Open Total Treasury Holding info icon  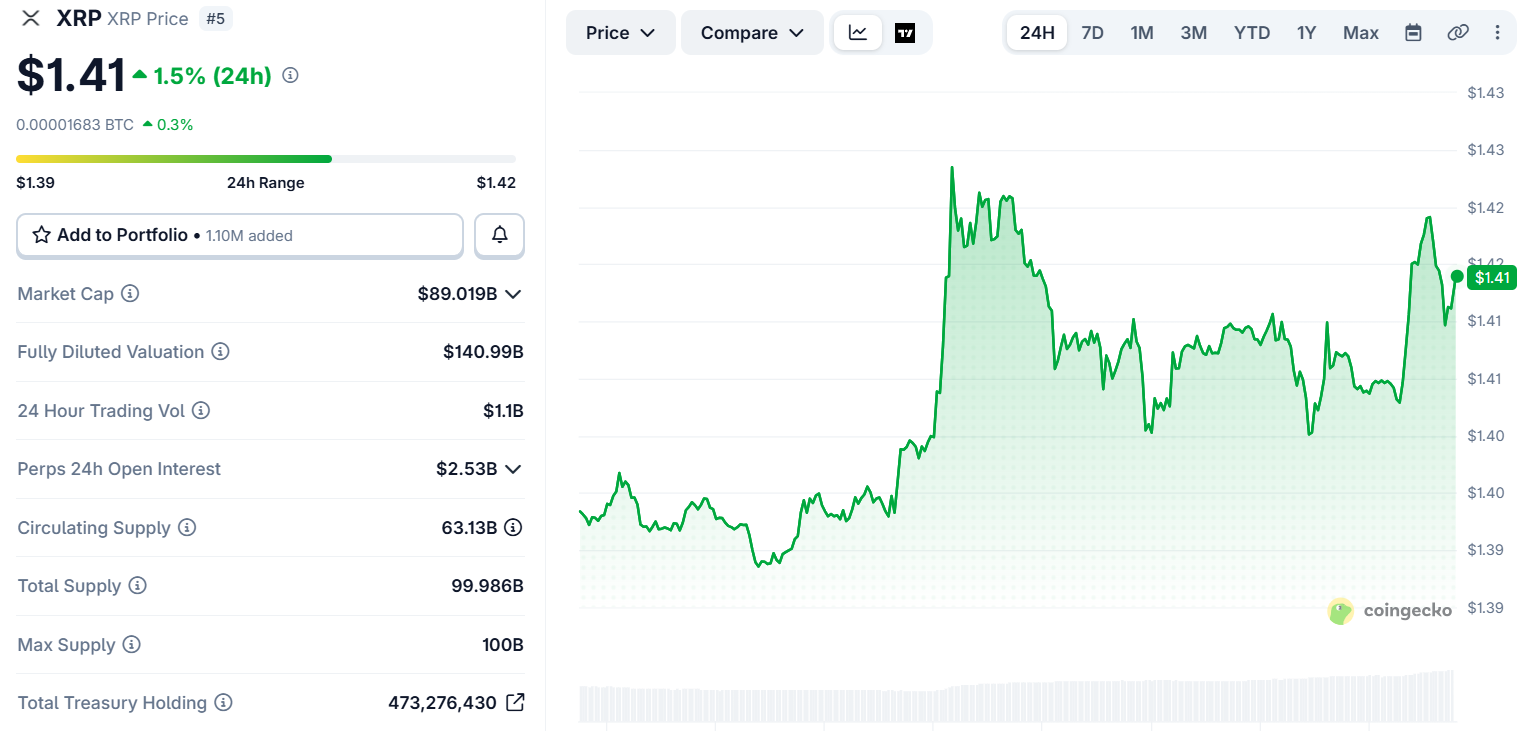pos(224,703)
